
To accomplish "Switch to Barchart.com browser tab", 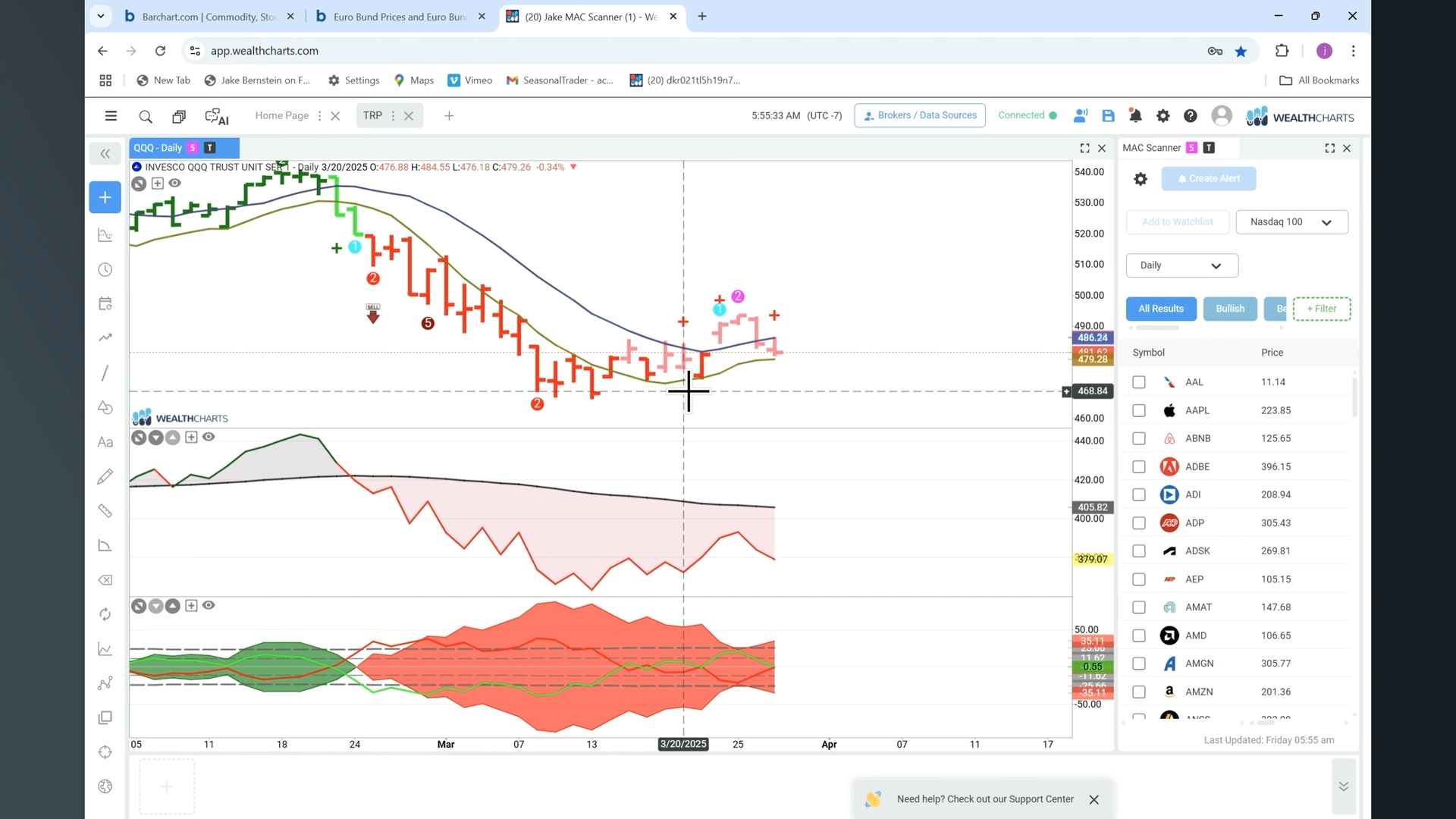I will pyautogui.click(x=209, y=17).
